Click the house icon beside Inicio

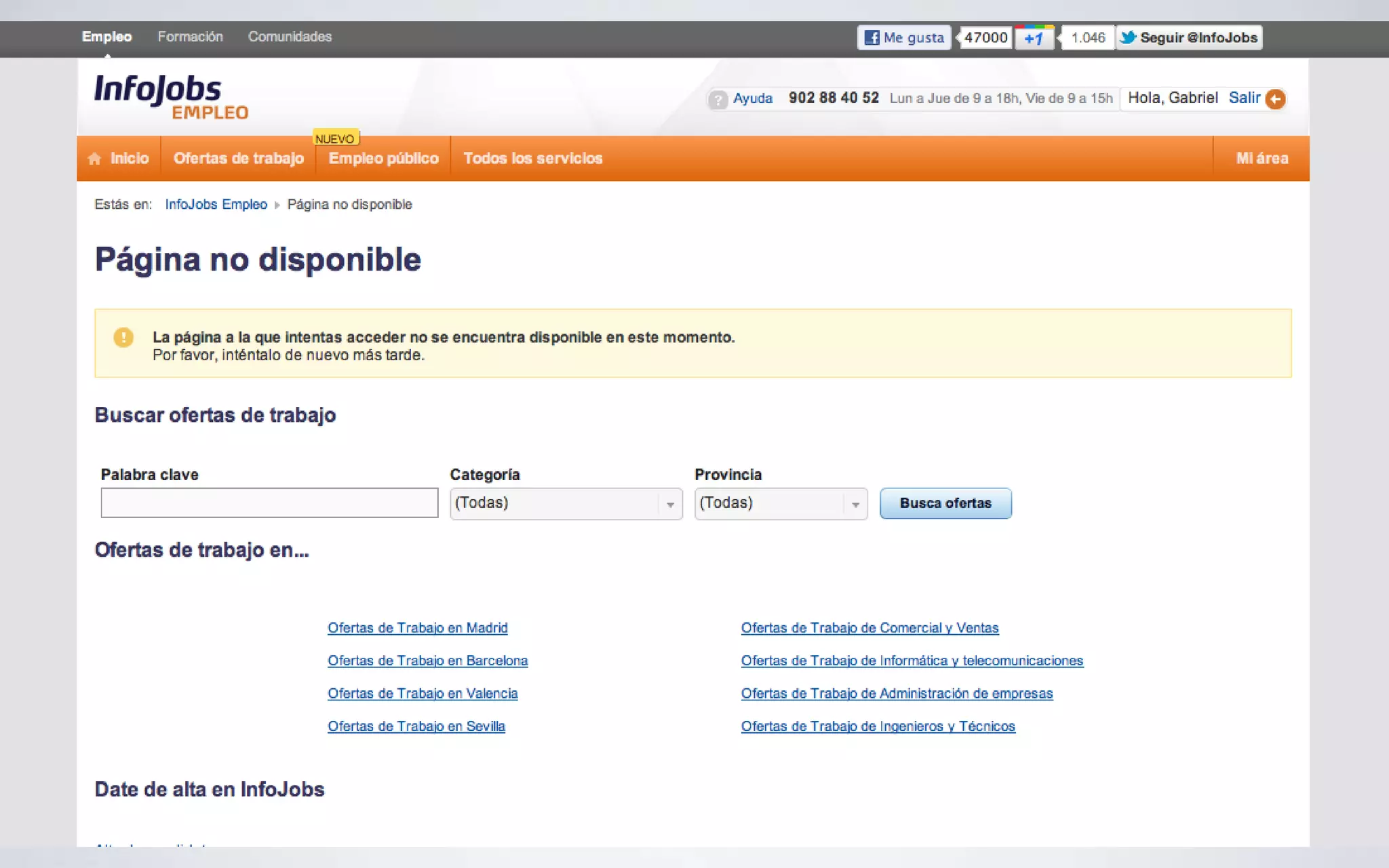pyautogui.click(x=94, y=159)
